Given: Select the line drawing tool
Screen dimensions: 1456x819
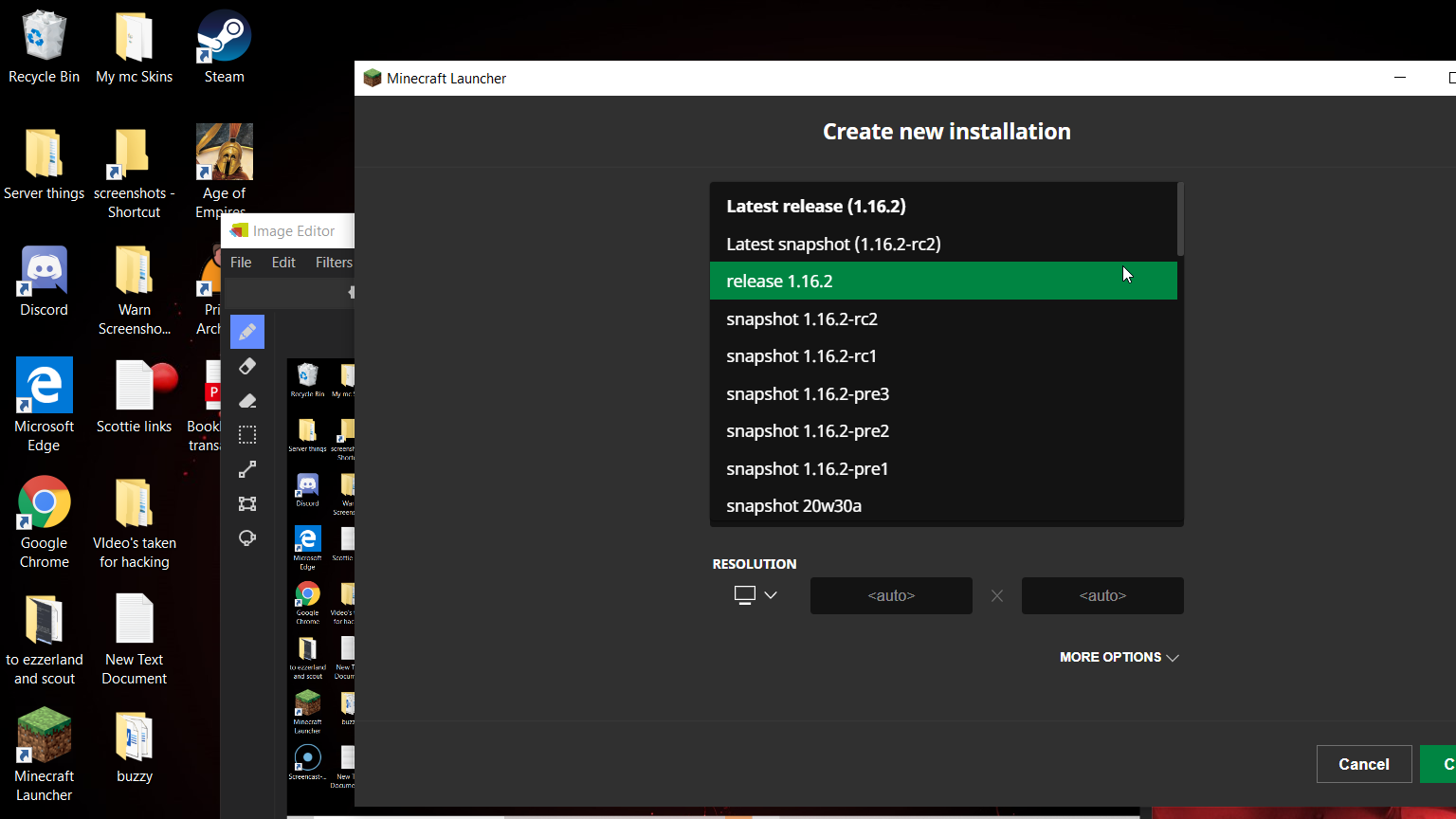Looking at the screenshot, I should pyautogui.click(x=247, y=469).
